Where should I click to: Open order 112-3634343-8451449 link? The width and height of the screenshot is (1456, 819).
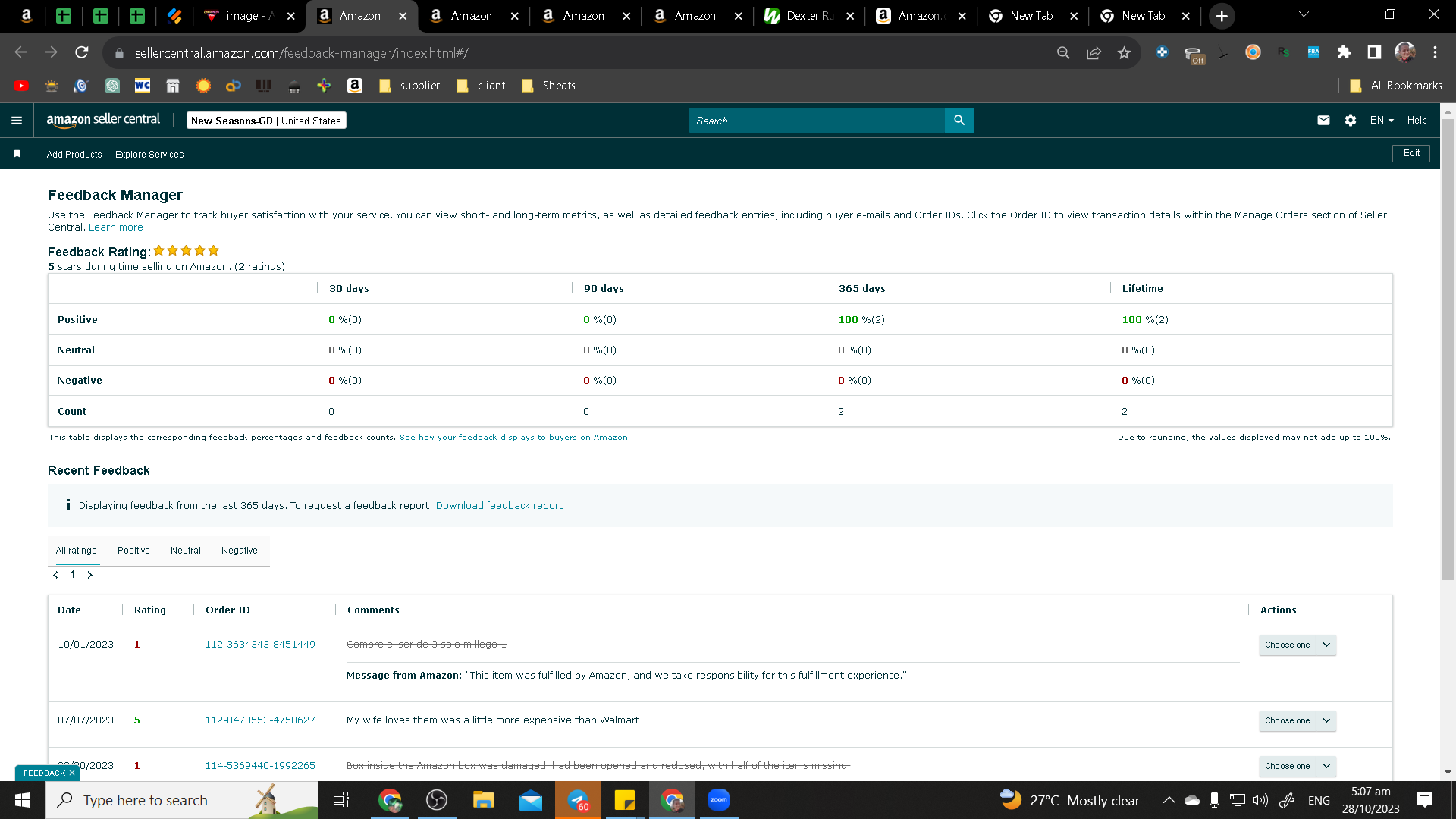tap(260, 645)
